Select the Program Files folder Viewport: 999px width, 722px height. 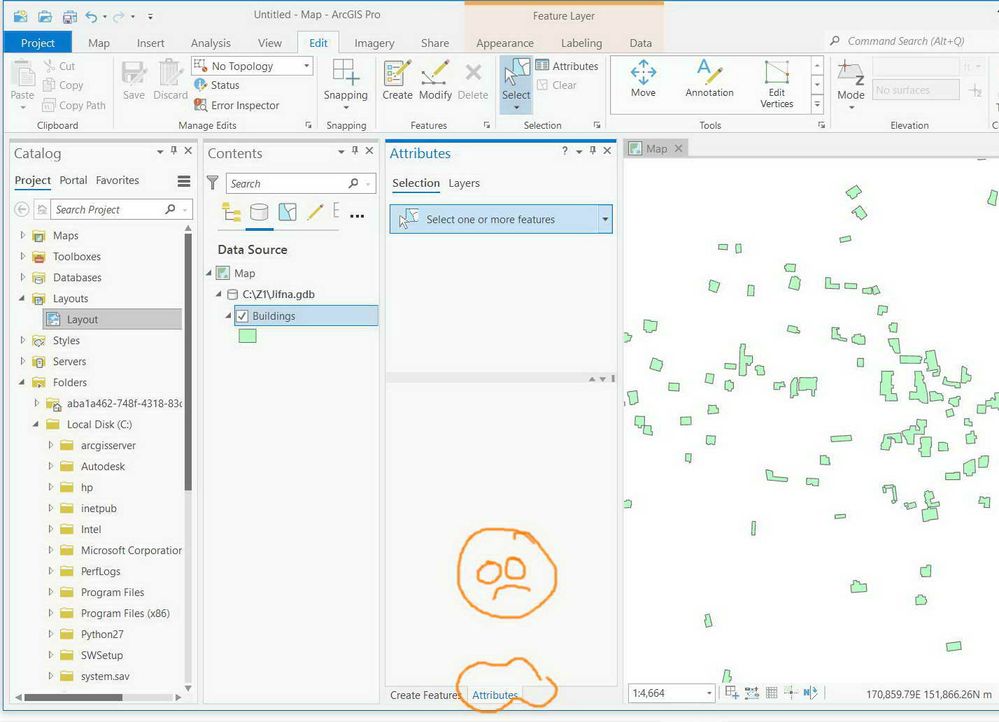pos(112,592)
